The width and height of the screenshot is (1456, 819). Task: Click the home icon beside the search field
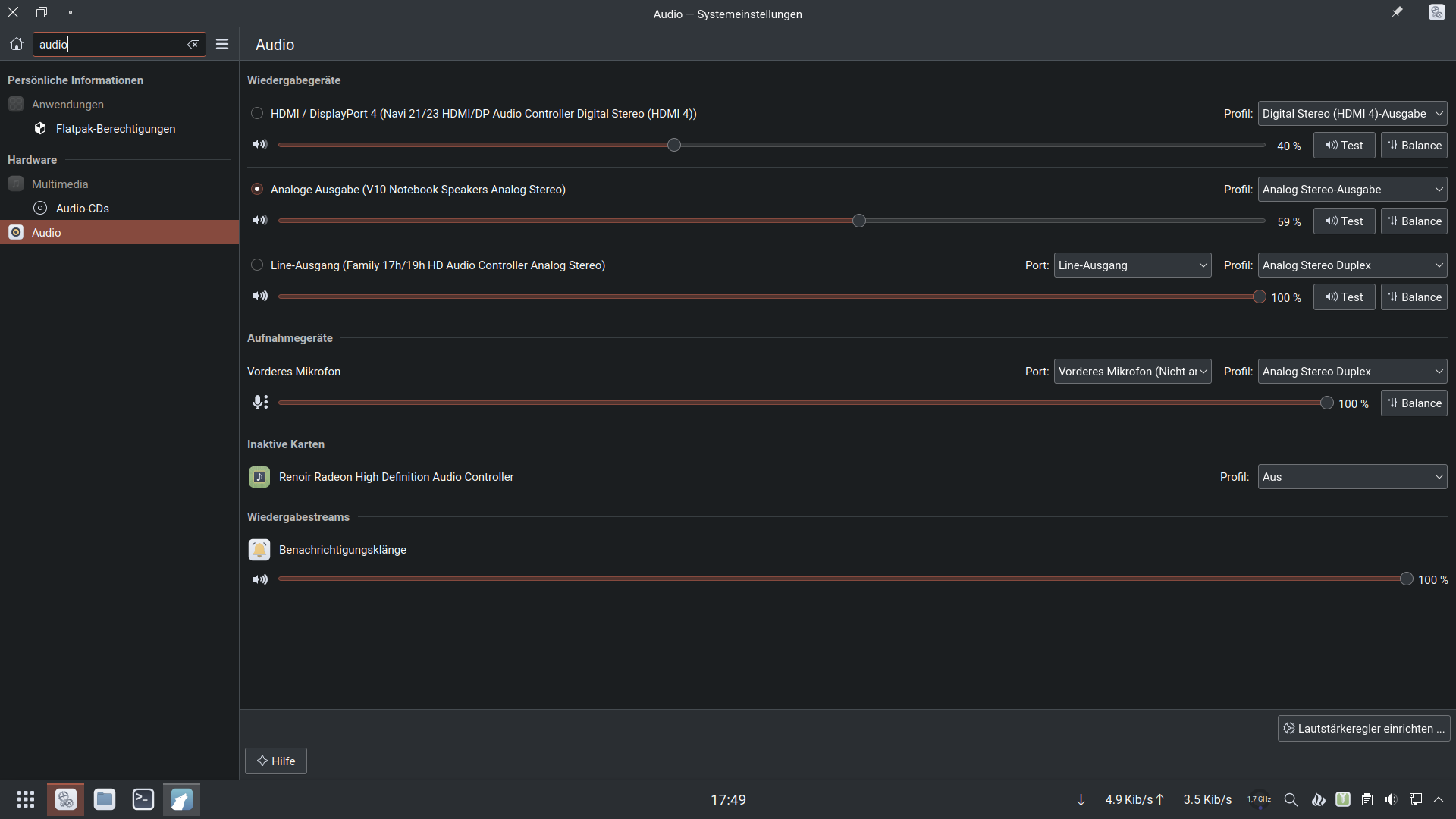[x=17, y=44]
